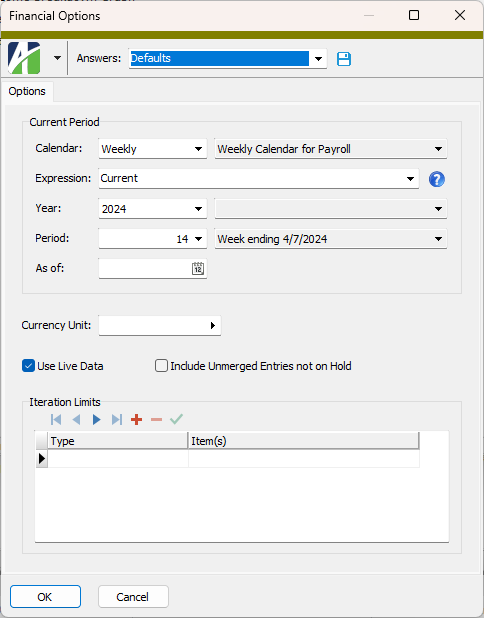Enable Include Unmerged Entries not on Hold

point(161,366)
